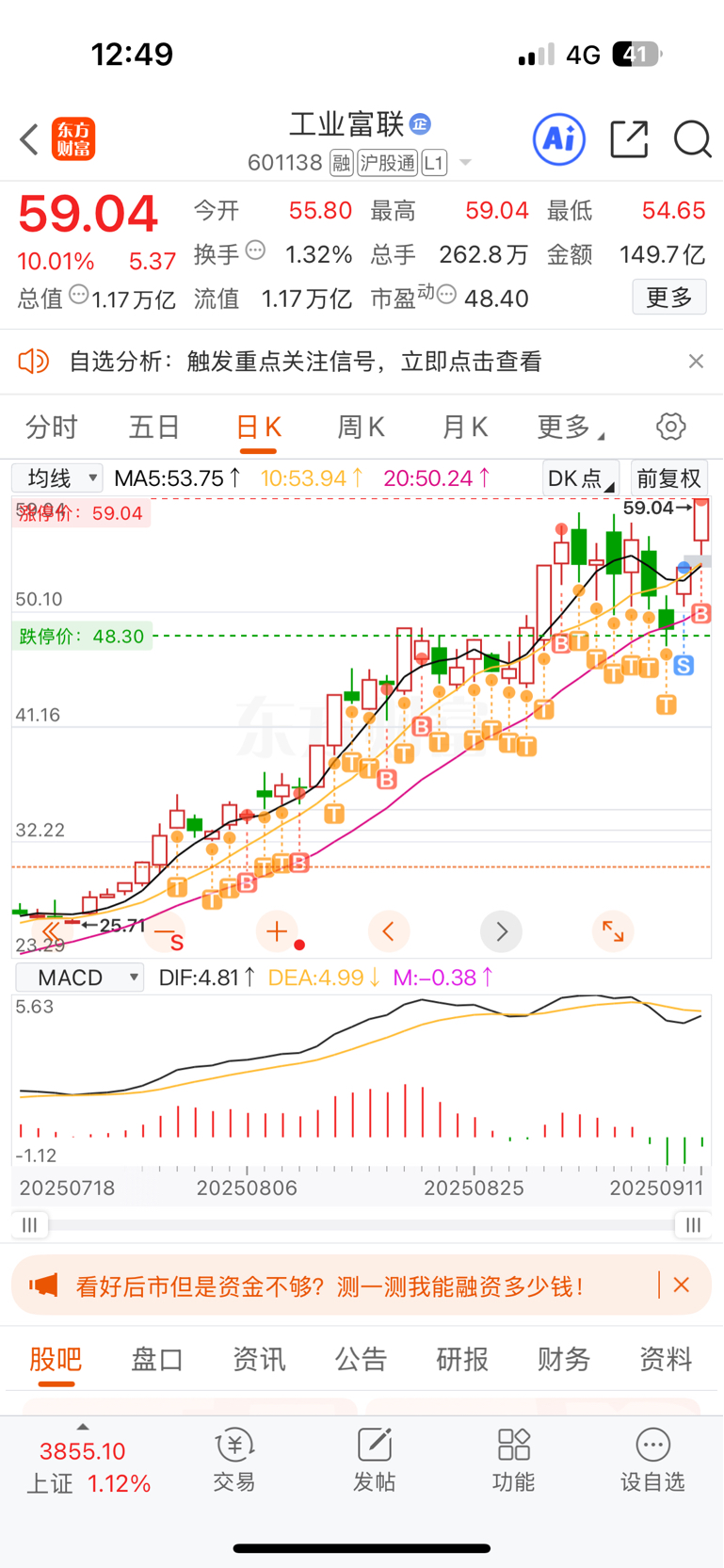
Task: Tap verified badge beside 工业富联
Action: pos(421,123)
